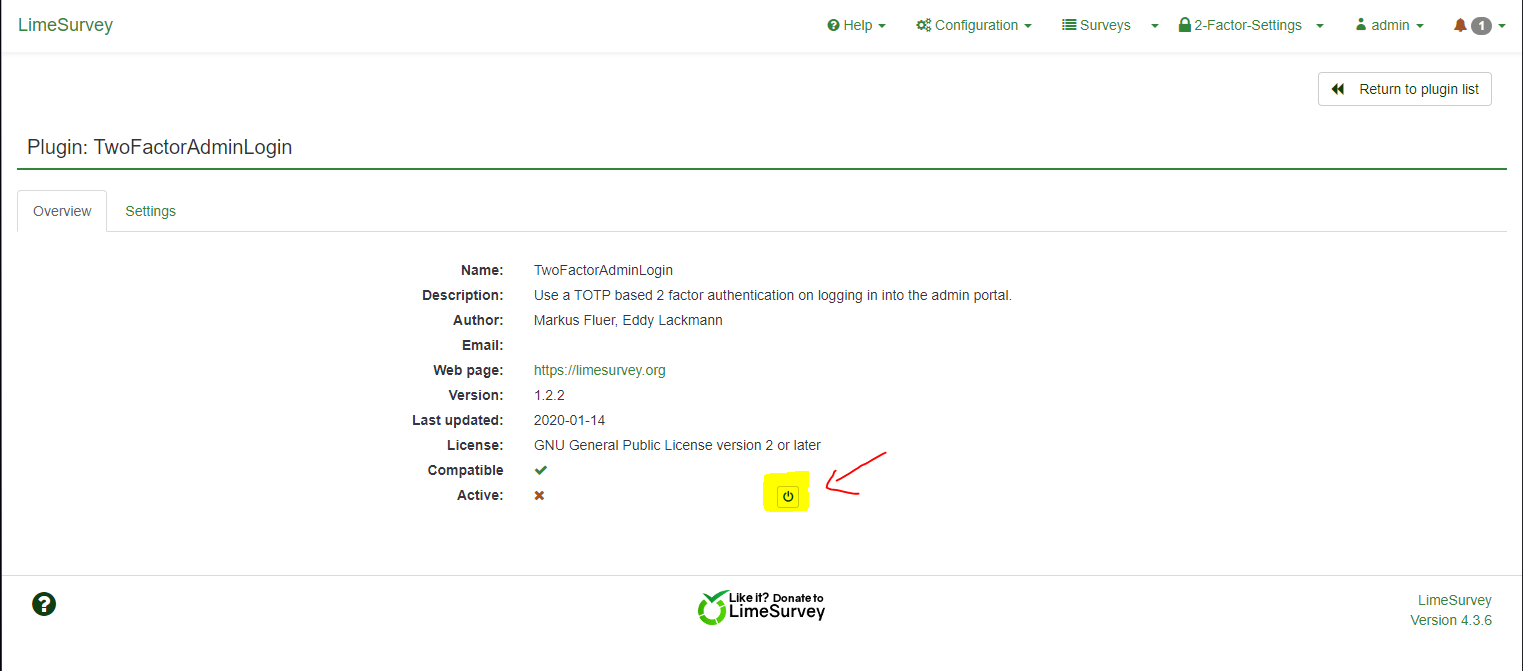The image size is (1523, 671).
Task: Expand the caret beside 2-Factor-Settings
Action: click(x=1320, y=26)
